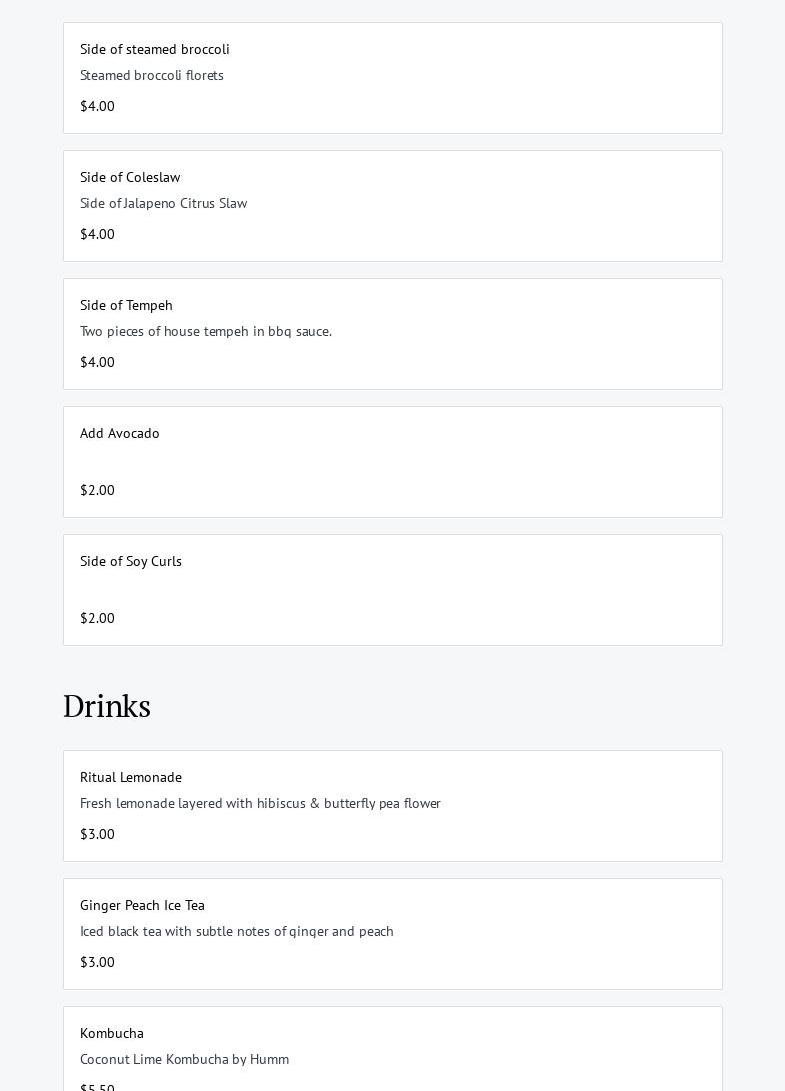785x1091 pixels.
Task: Click the Side of Jalapeno Citrus Slaw text
Action: pyautogui.click(x=163, y=203)
